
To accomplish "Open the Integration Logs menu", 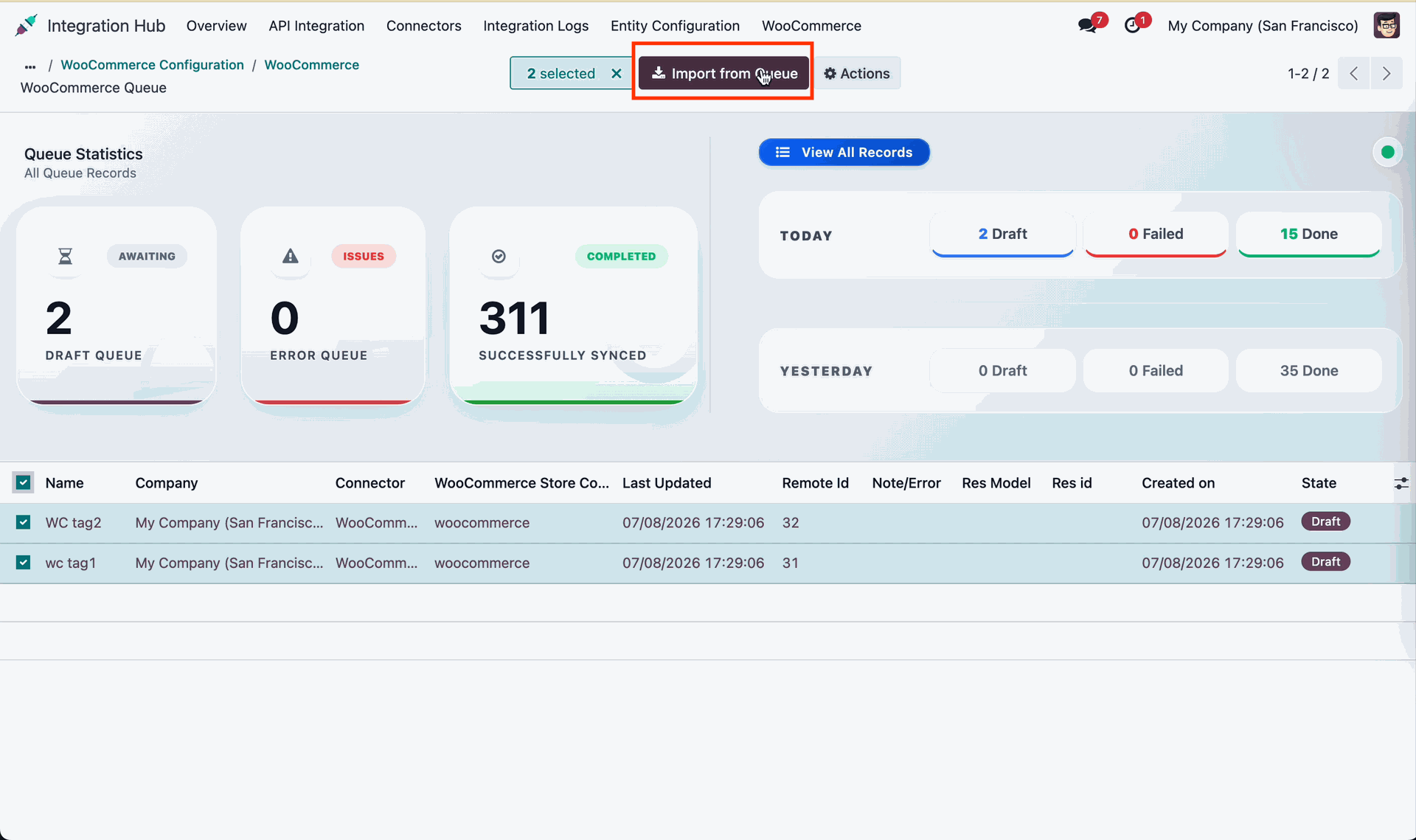I will [x=536, y=26].
